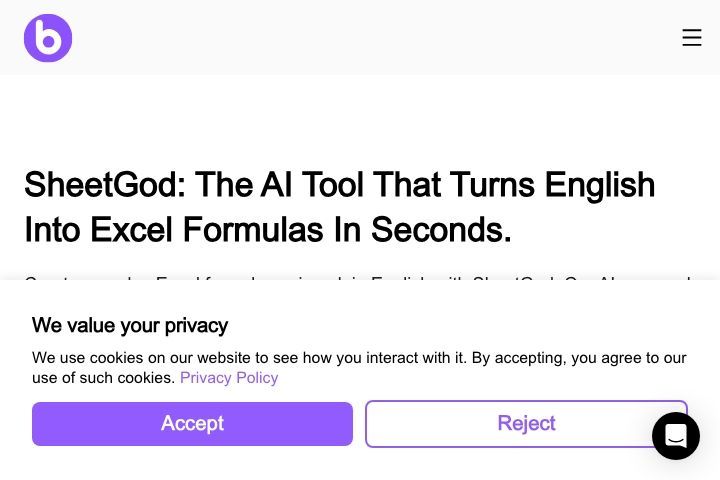
Task: Click the phrase "Turns English" in heading
Action: coord(552,185)
